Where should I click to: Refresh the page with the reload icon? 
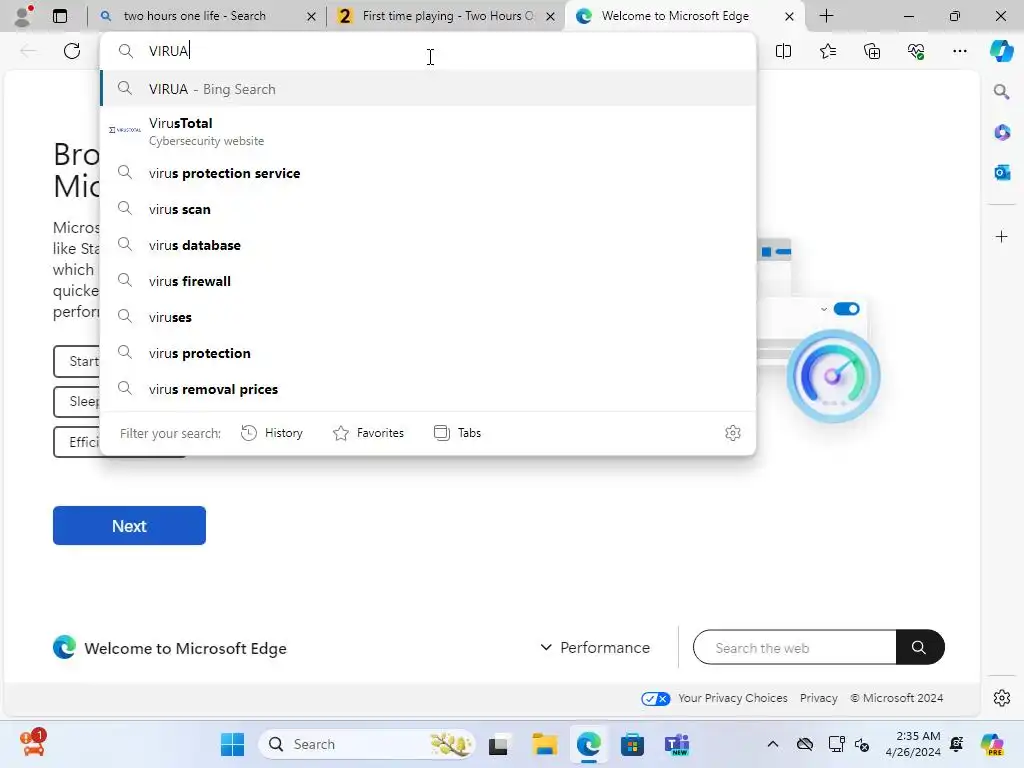tap(72, 51)
